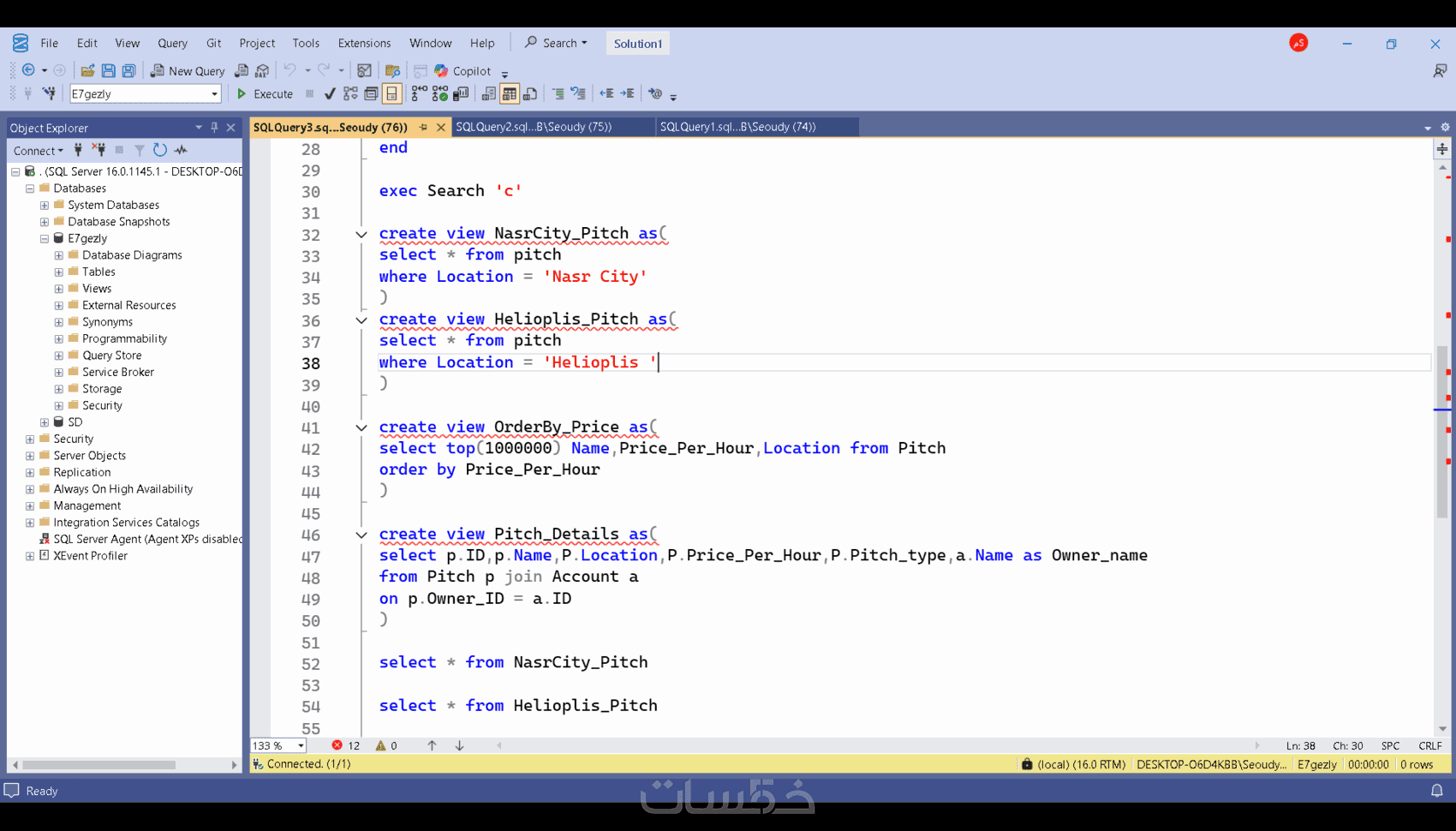1456x831 pixels.
Task: Save the current query file
Action: [109, 70]
